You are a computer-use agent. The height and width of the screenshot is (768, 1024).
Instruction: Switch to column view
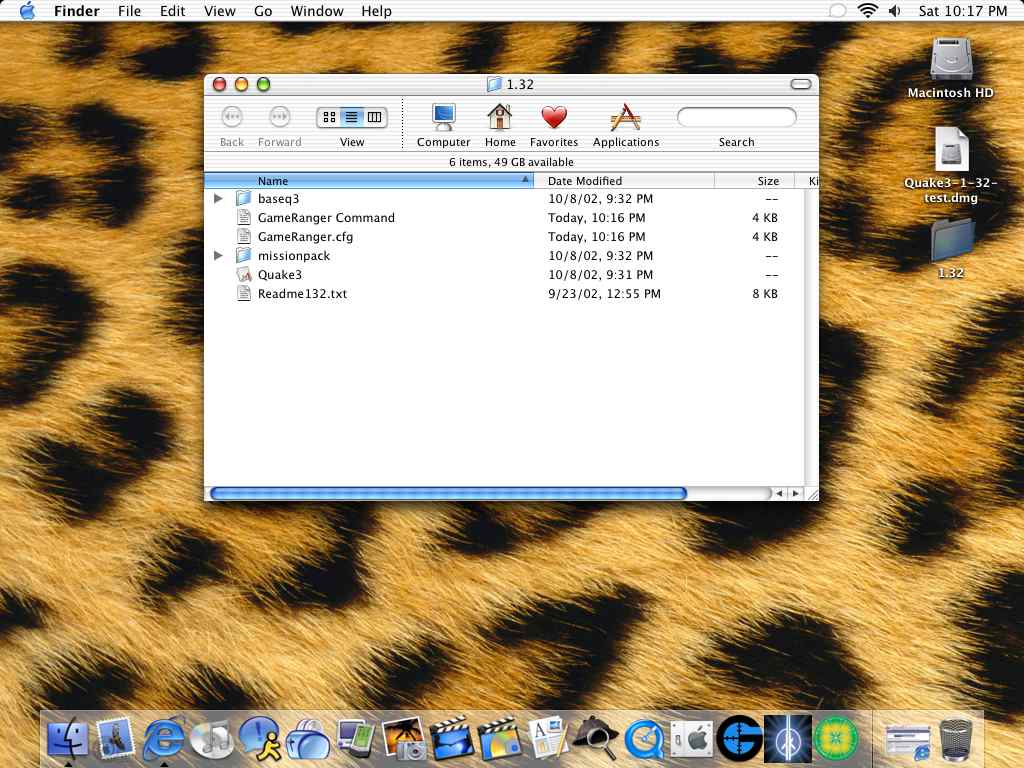pos(374,117)
